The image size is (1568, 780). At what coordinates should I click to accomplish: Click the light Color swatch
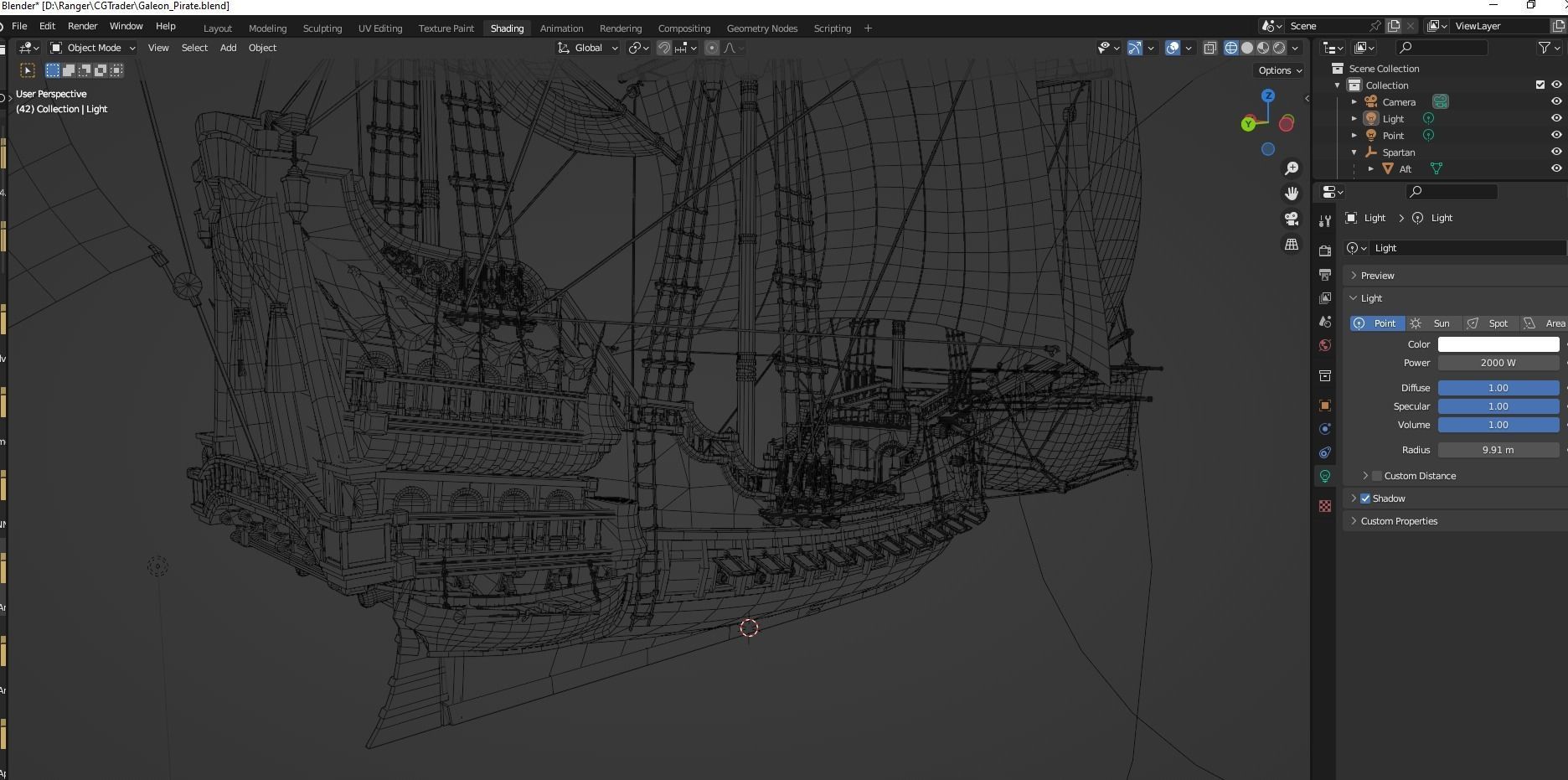[x=1498, y=344]
